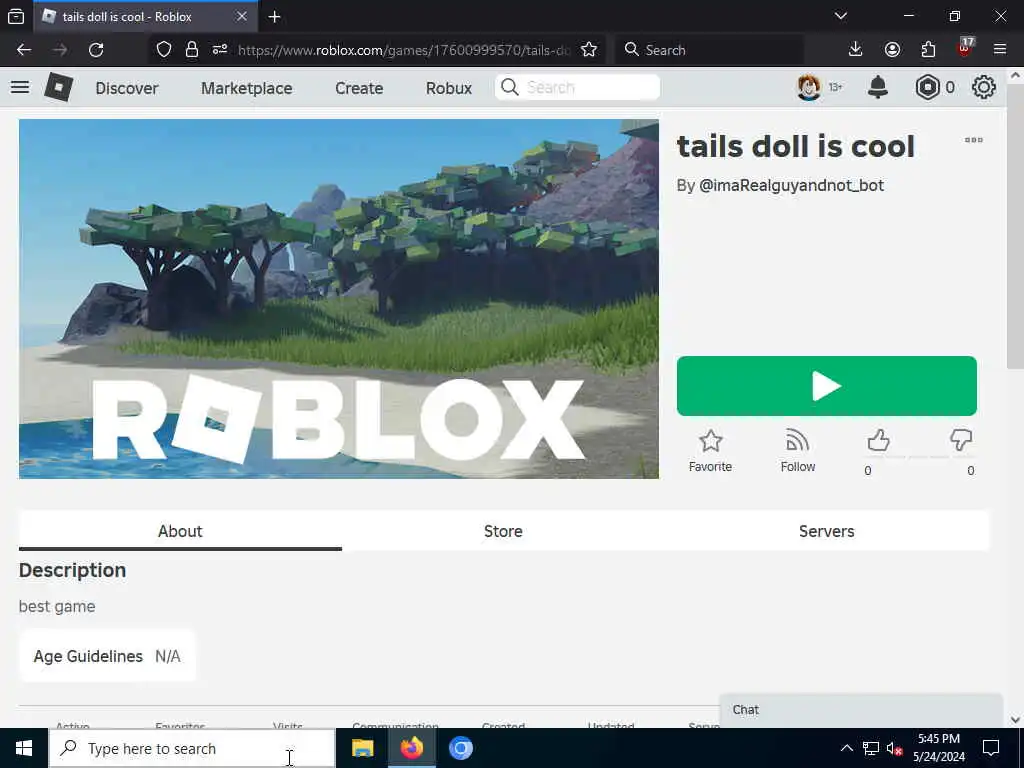Open the taskbar clock and date
Image resolution: width=1024 pixels, height=768 pixels.
pyautogui.click(x=939, y=748)
